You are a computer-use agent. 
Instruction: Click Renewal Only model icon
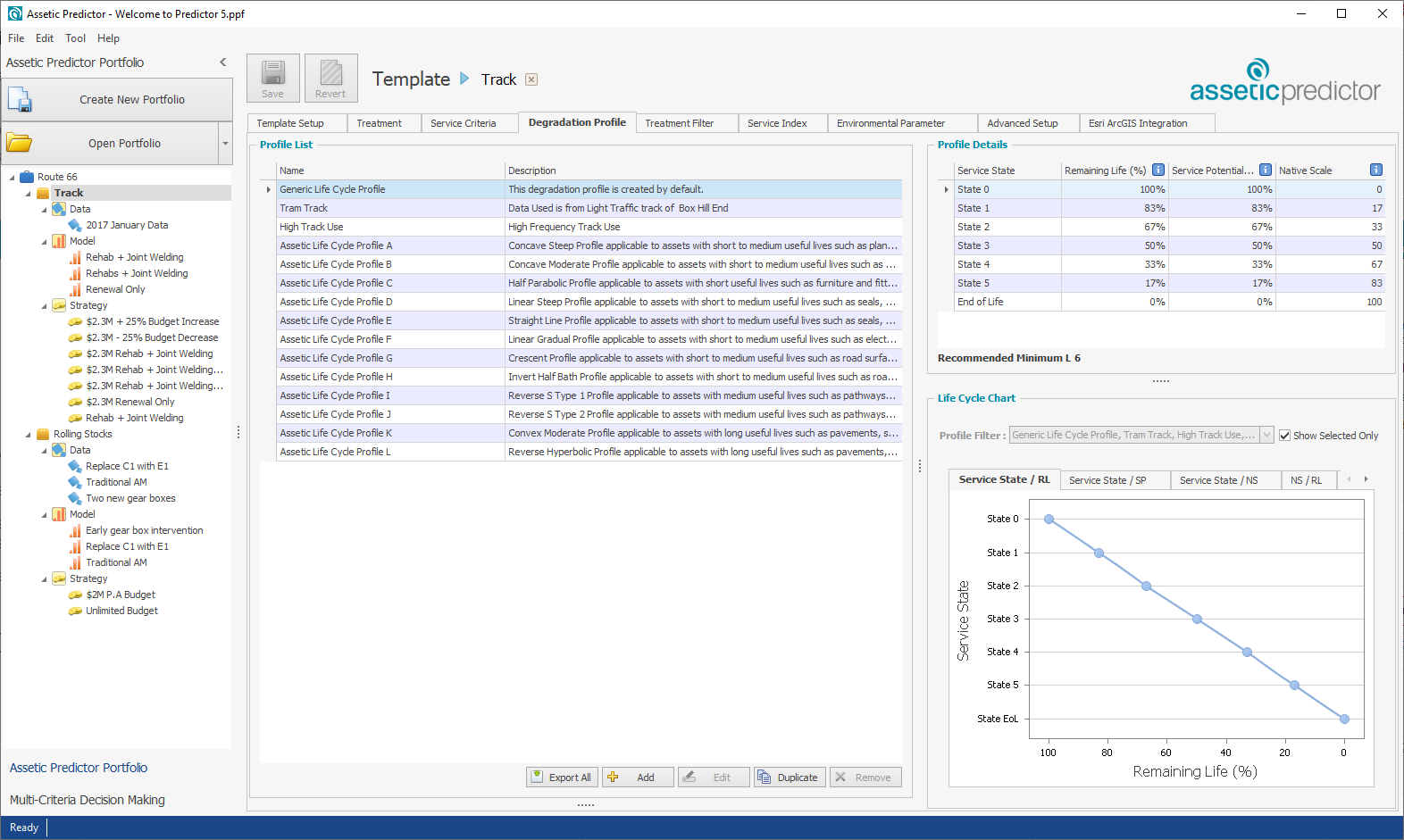point(76,289)
